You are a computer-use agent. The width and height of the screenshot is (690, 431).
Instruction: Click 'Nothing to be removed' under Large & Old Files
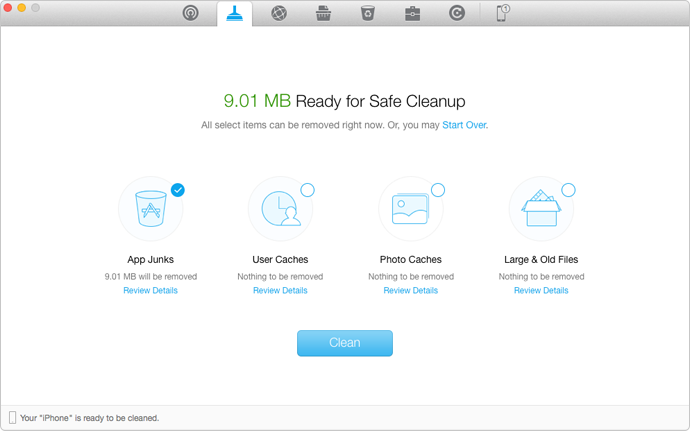tap(541, 276)
